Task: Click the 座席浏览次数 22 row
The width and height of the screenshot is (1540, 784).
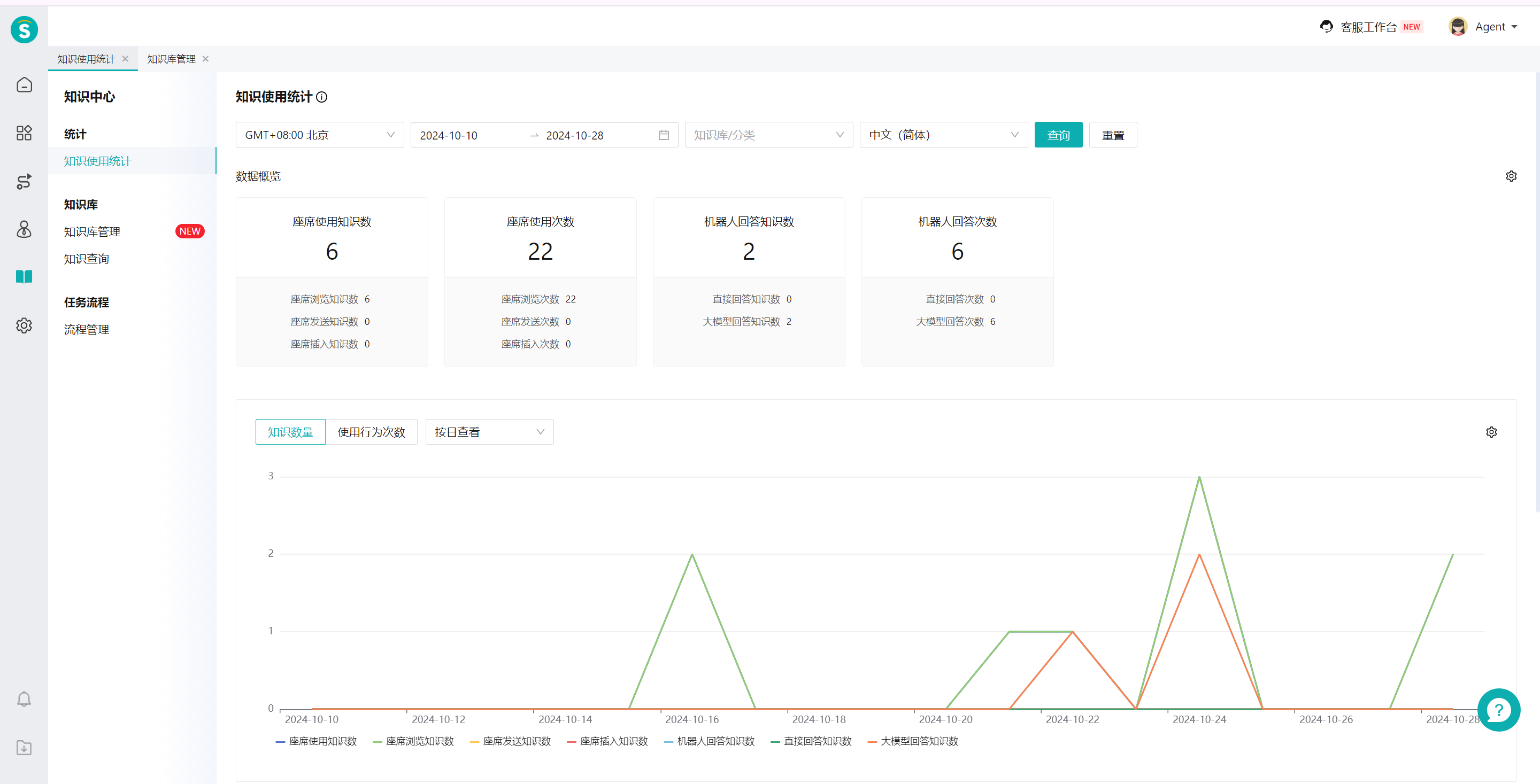Action: click(538, 299)
